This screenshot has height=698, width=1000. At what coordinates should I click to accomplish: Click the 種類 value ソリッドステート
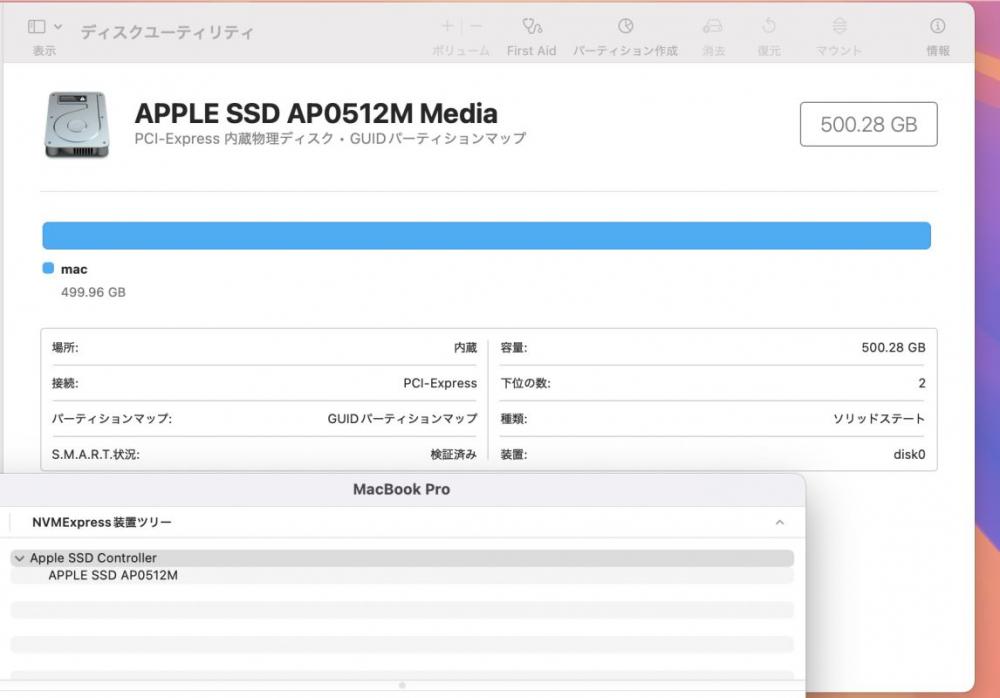pyautogui.click(x=879, y=419)
